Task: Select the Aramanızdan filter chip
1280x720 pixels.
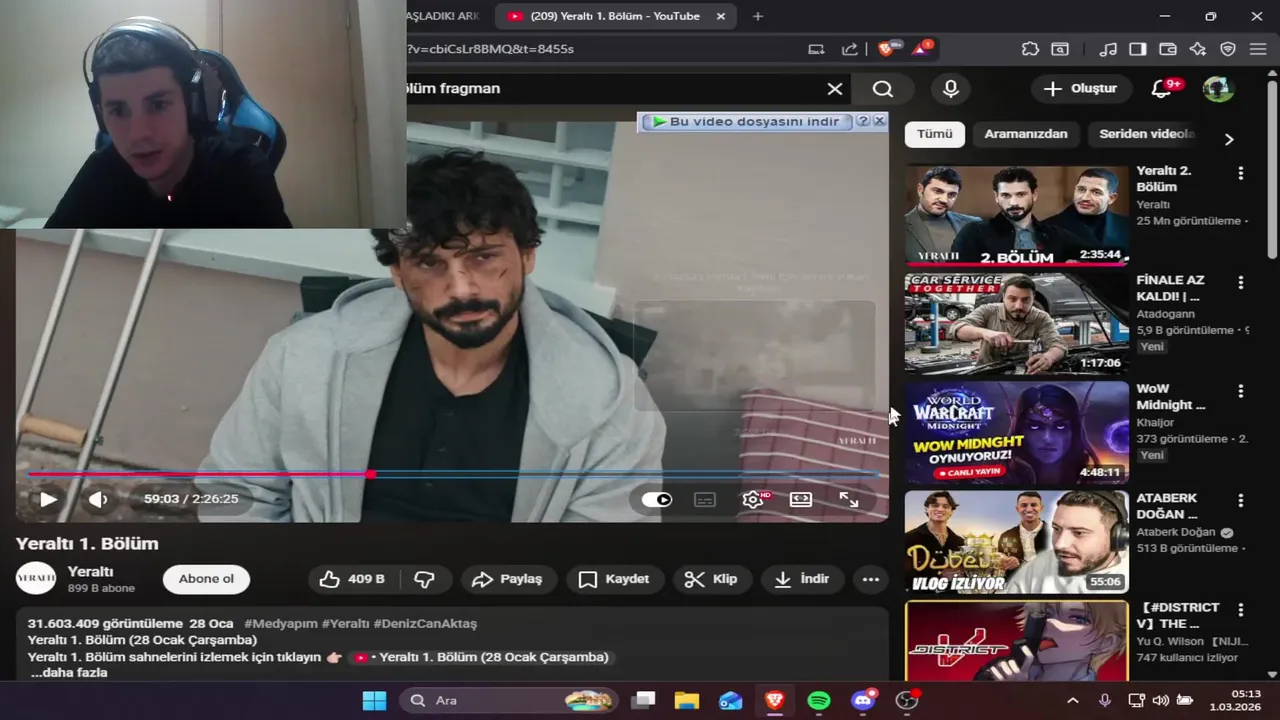Action: tap(1025, 134)
